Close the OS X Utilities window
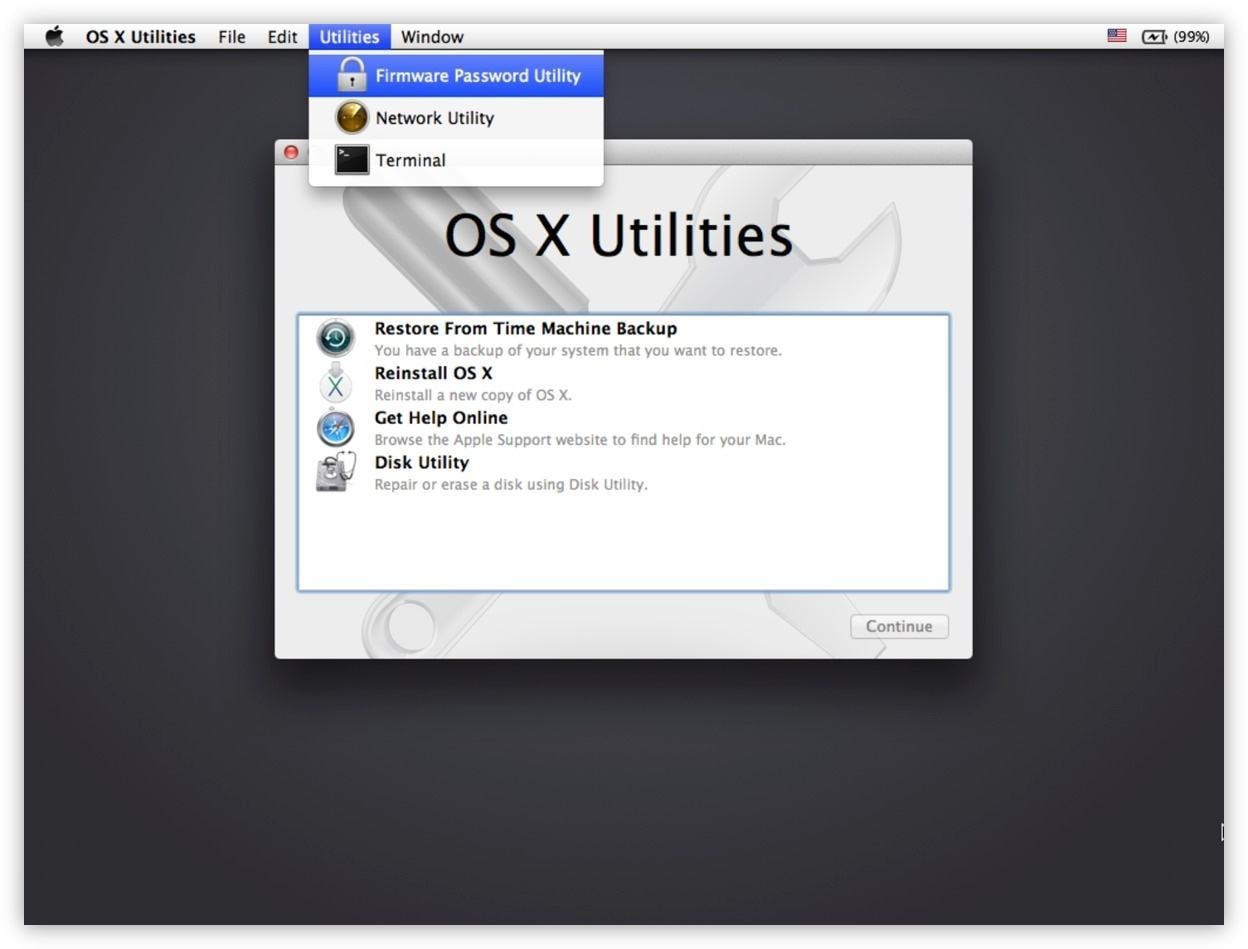 pos(291,152)
